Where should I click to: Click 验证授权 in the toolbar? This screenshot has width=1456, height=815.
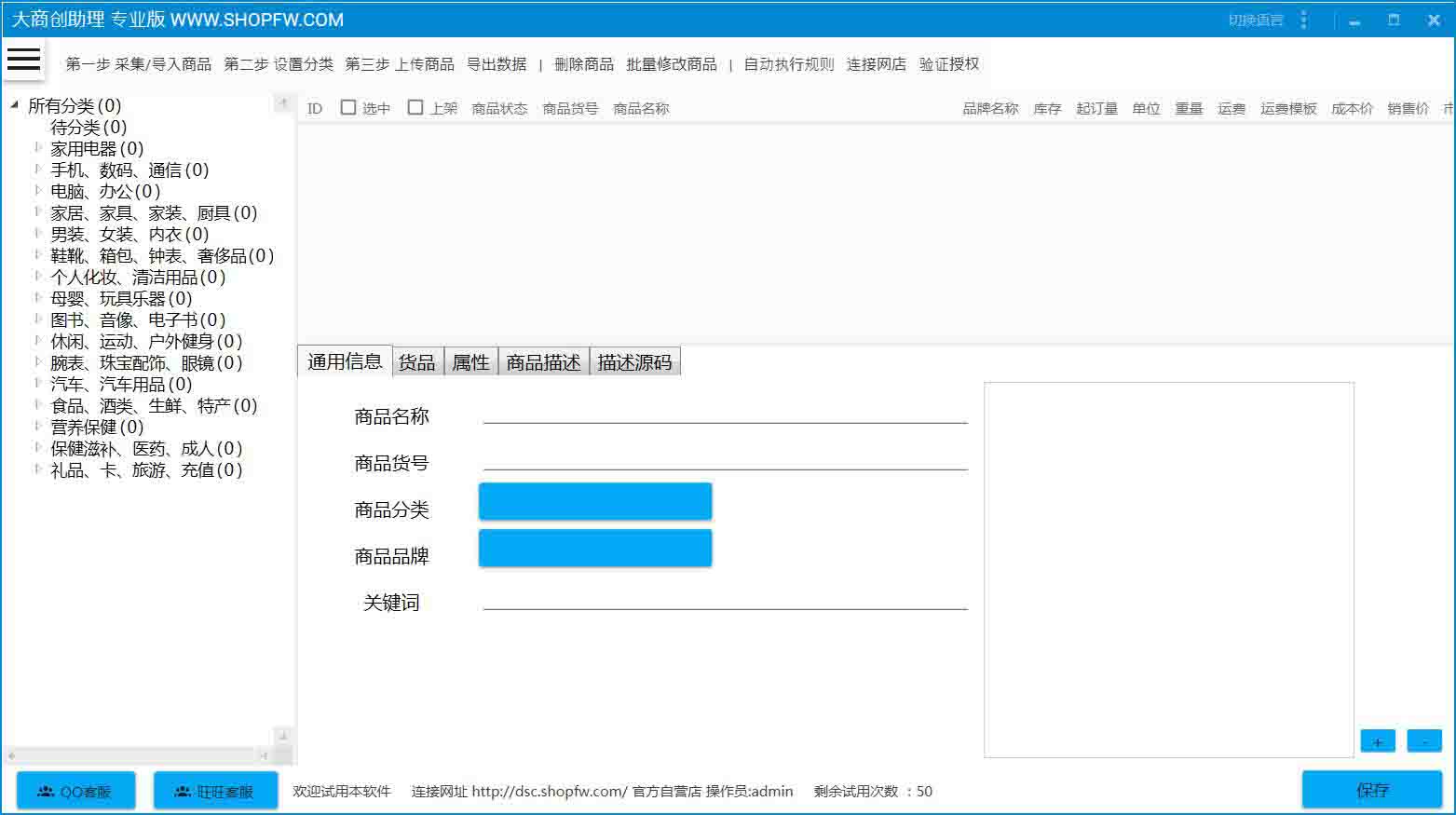pos(949,64)
